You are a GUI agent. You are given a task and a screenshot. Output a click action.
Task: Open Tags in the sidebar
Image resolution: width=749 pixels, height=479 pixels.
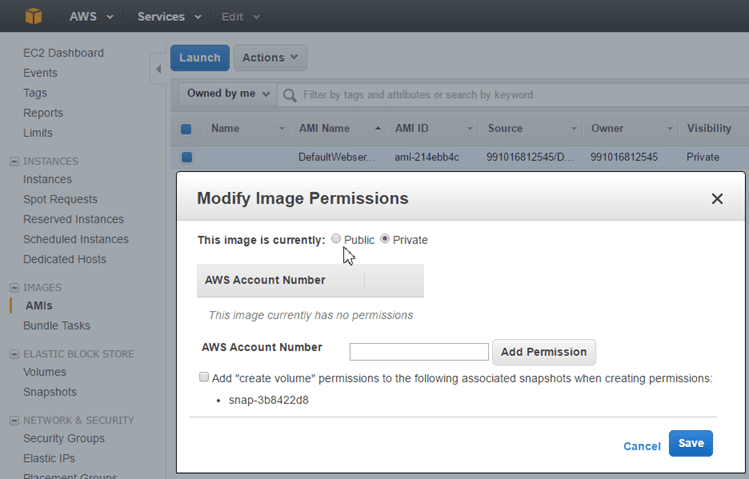coord(35,93)
